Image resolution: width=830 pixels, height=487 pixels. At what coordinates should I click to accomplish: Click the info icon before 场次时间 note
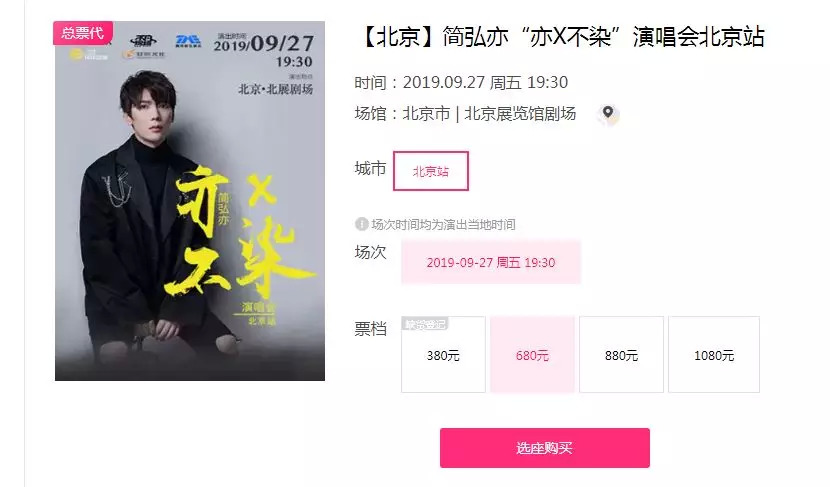pyautogui.click(x=361, y=224)
